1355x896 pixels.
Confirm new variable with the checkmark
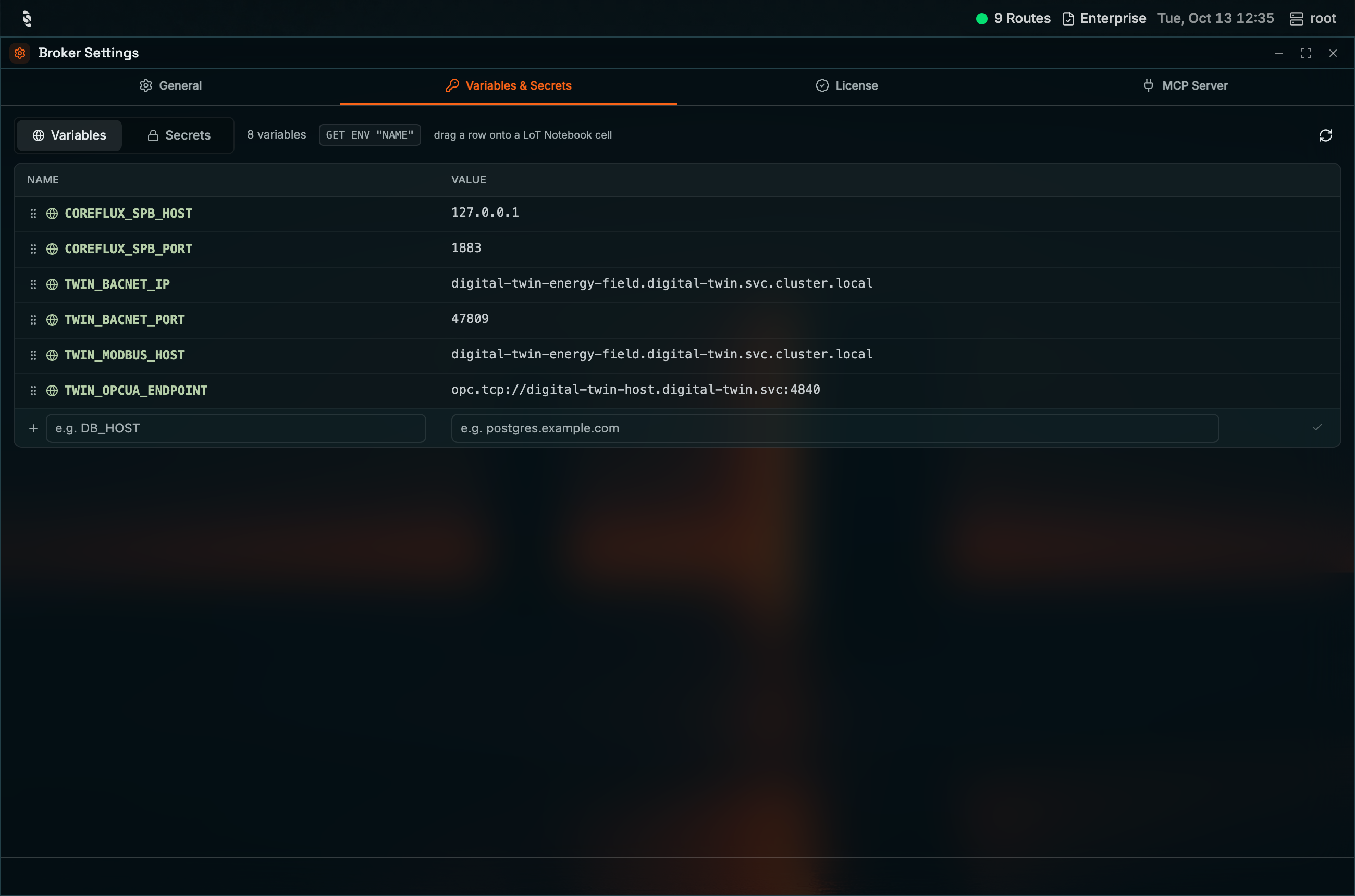point(1317,428)
